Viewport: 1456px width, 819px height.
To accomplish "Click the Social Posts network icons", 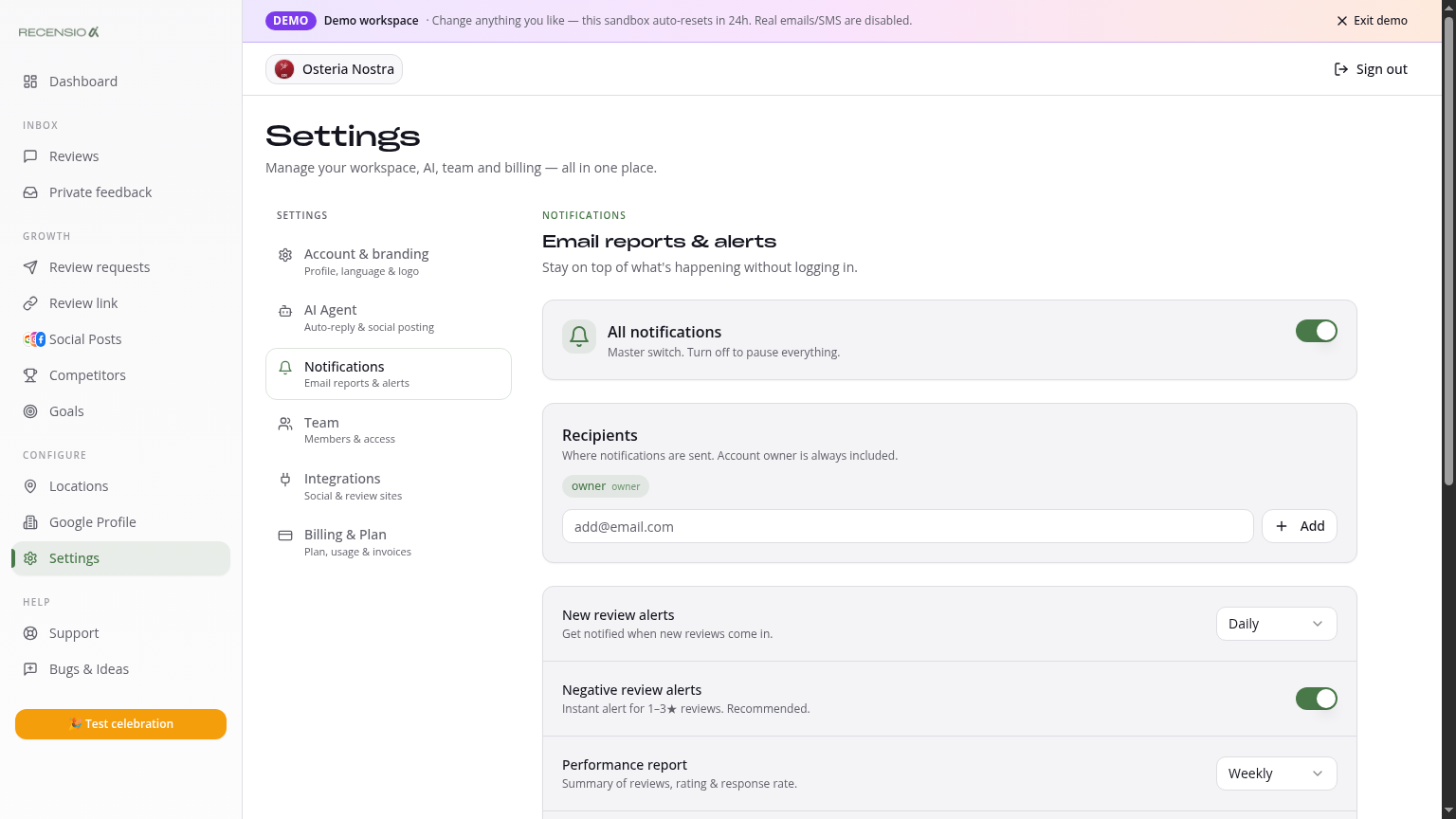I will point(34,339).
